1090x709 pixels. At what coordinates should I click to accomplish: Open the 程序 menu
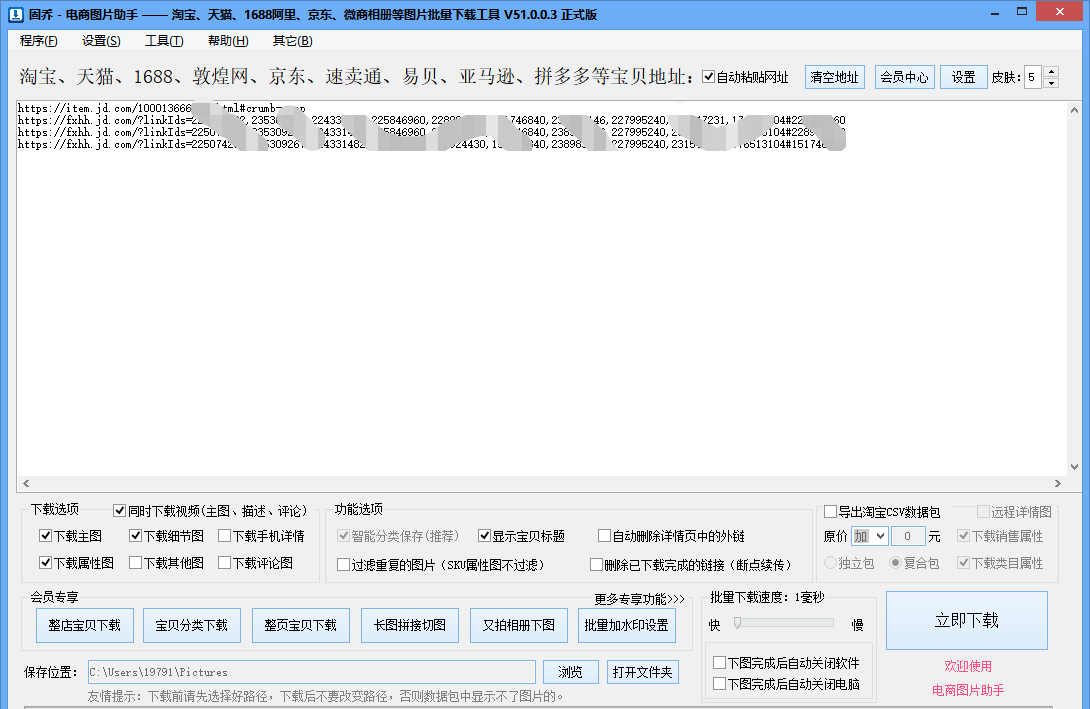point(38,41)
